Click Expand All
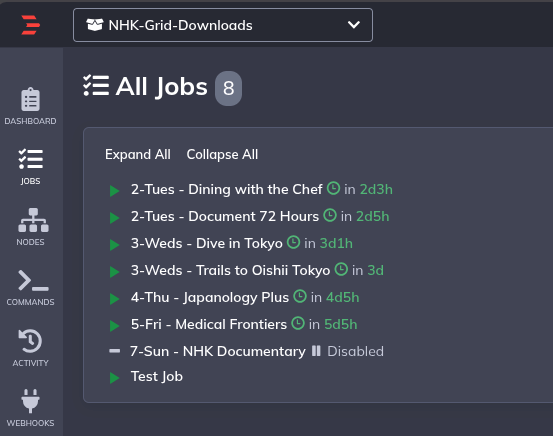This screenshot has width=553, height=436. 138,155
